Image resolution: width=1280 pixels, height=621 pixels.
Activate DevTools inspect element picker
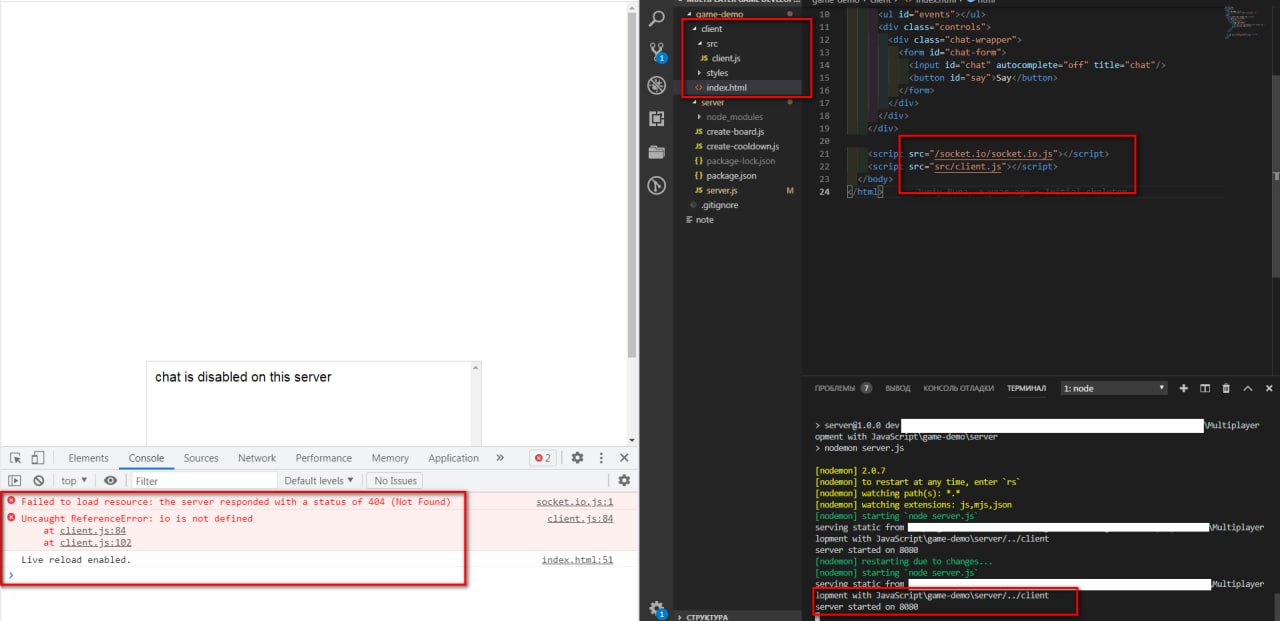point(16,458)
